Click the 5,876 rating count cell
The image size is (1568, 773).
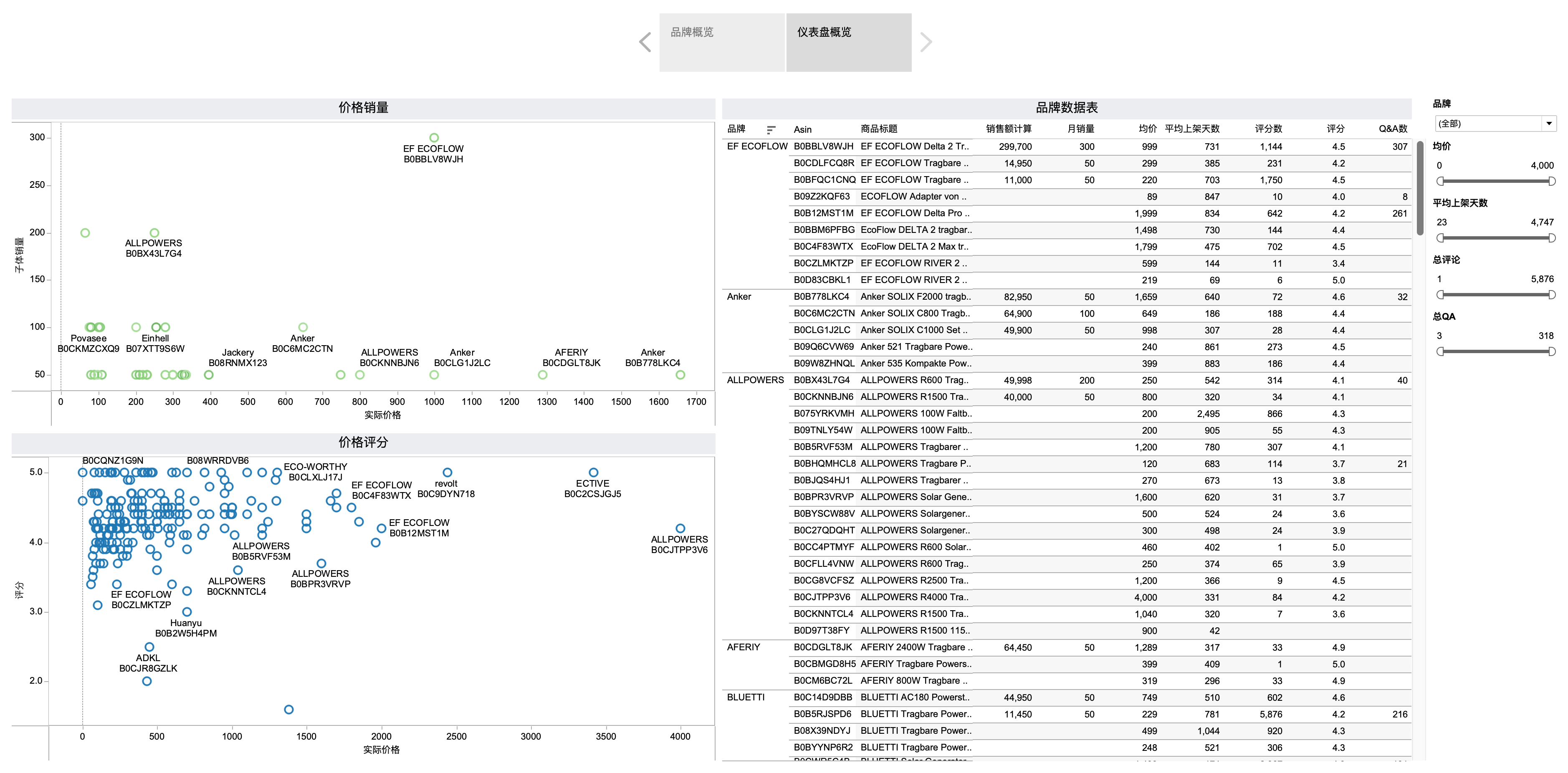(1271, 715)
